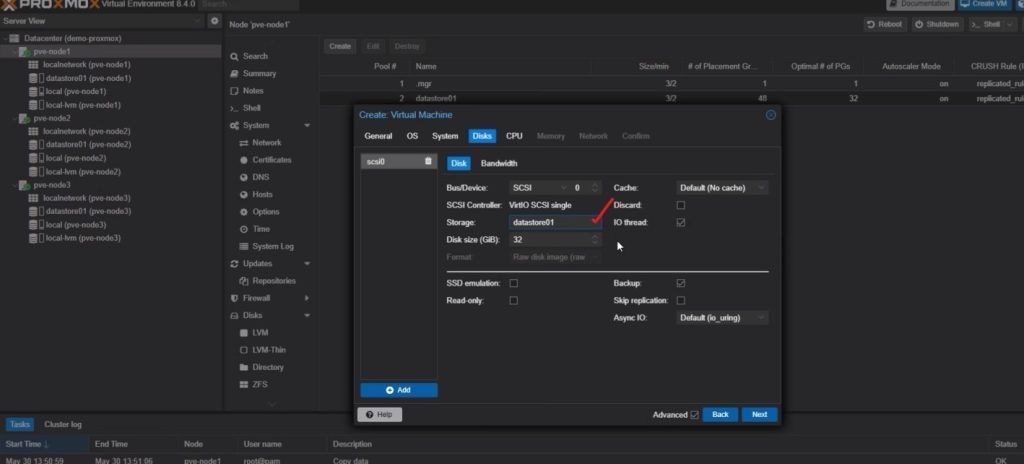This screenshot has height=464, width=1024.
Task: Toggle the Backup checkbox
Action: click(x=680, y=283)
